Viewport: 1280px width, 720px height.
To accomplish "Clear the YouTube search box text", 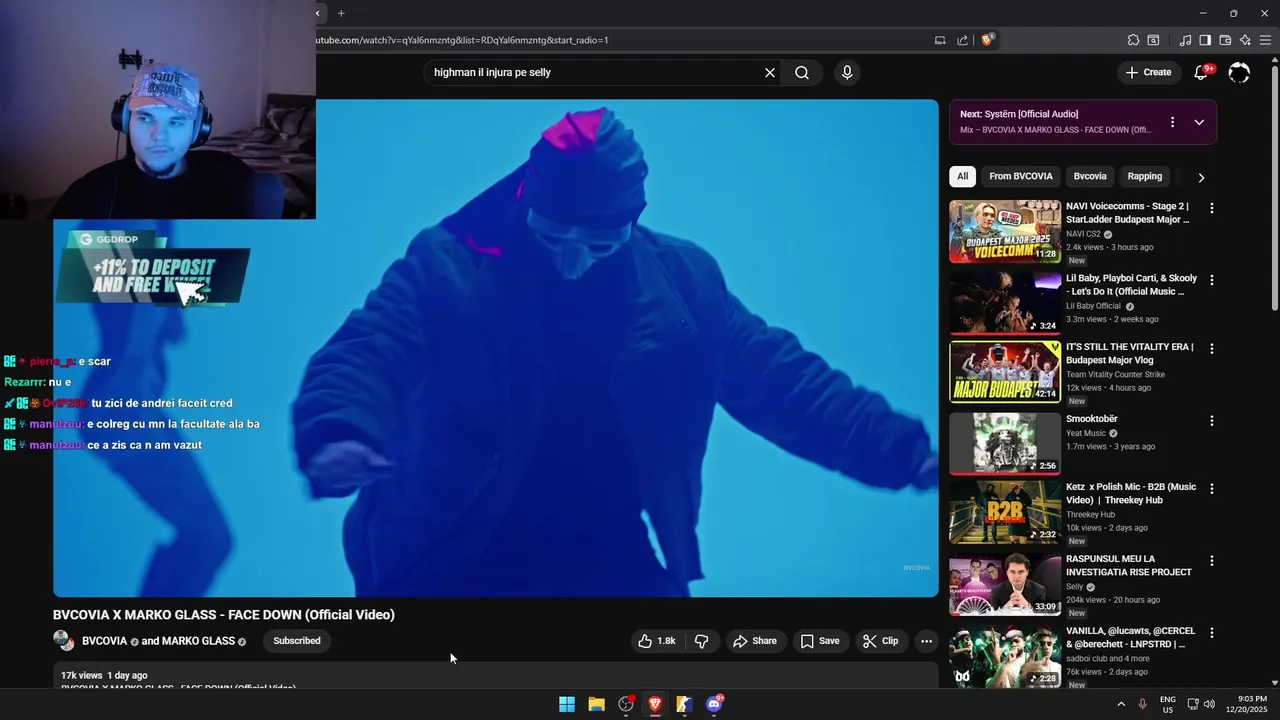I will click(x=770, y=72).
